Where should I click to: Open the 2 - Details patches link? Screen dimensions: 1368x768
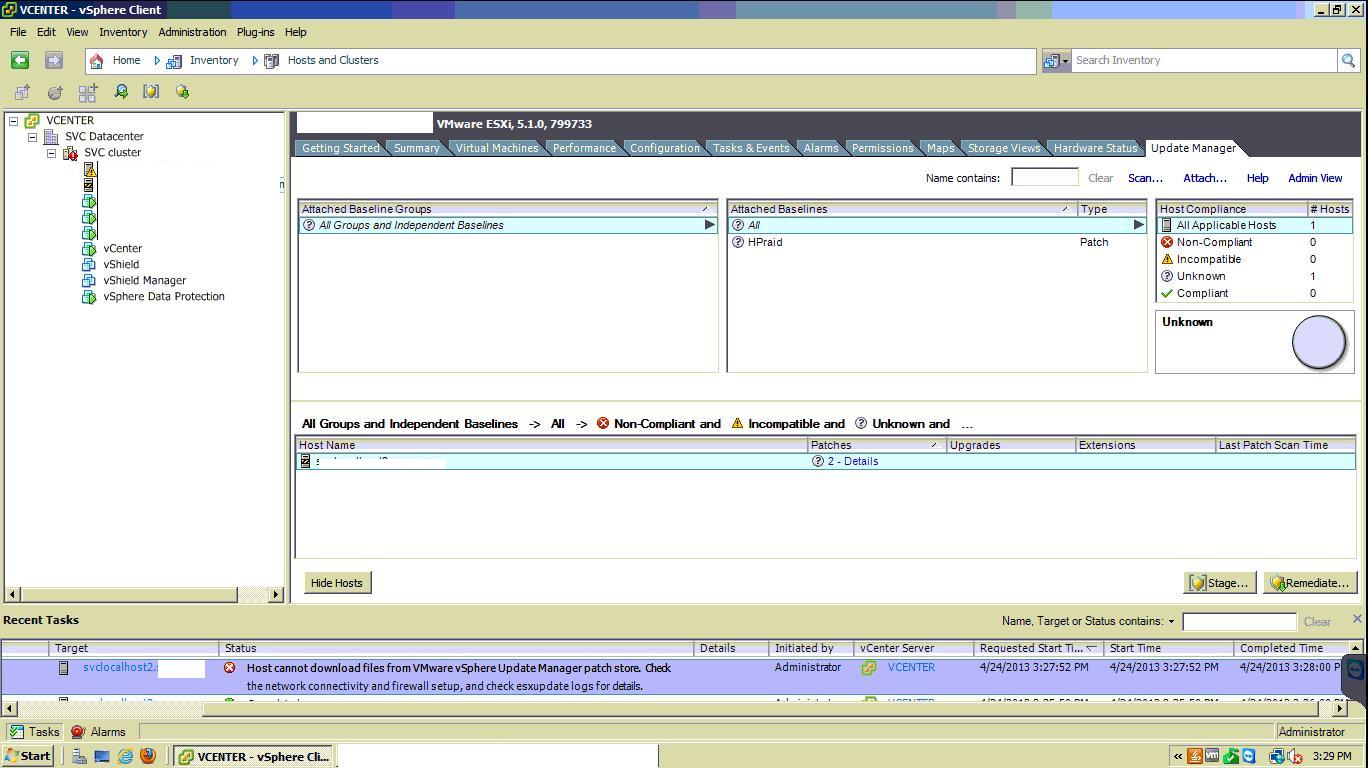click(x=853, y=461)
